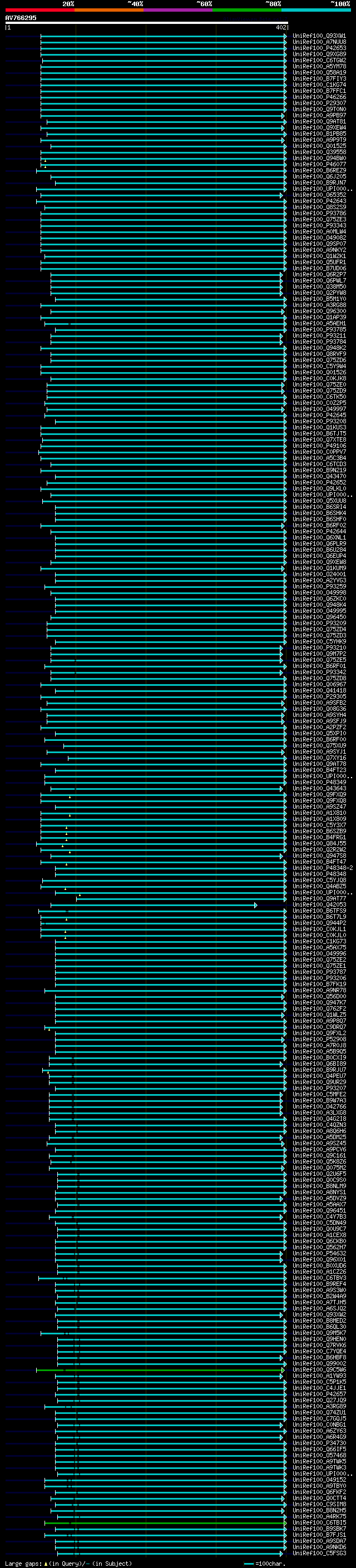This screenshot has height=1568, width=356.
Task: Open UniRef100_Q9AT81 hit
Action: [x=319, y=121]
